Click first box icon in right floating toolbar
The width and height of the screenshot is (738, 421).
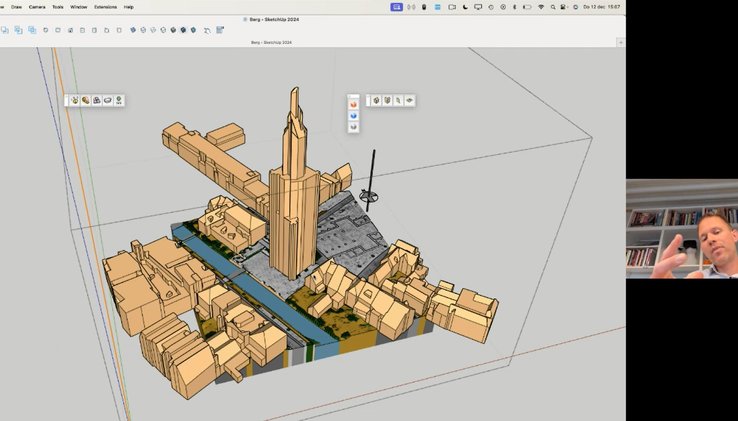(x=376, y=100)
